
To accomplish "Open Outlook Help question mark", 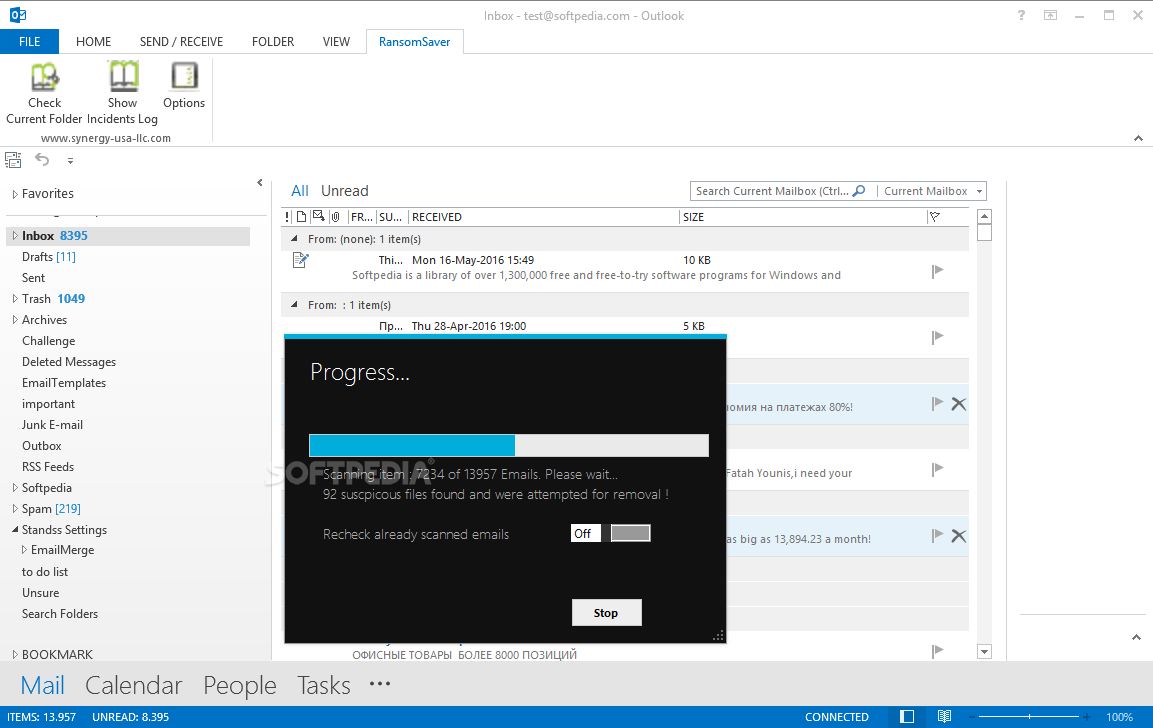I will tap(1021, 15).
